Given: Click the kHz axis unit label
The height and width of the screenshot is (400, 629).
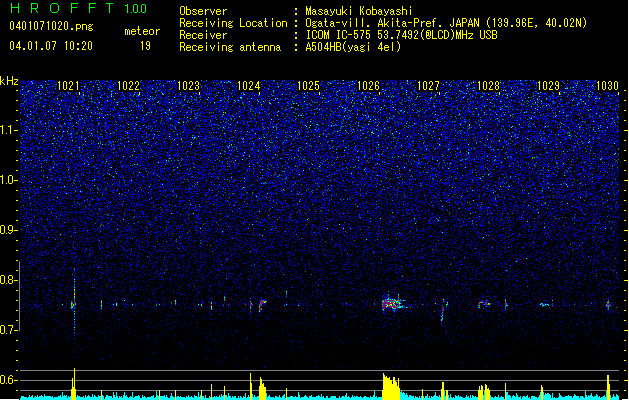Looking at the screenshot, I should click(x=9, y=81).
